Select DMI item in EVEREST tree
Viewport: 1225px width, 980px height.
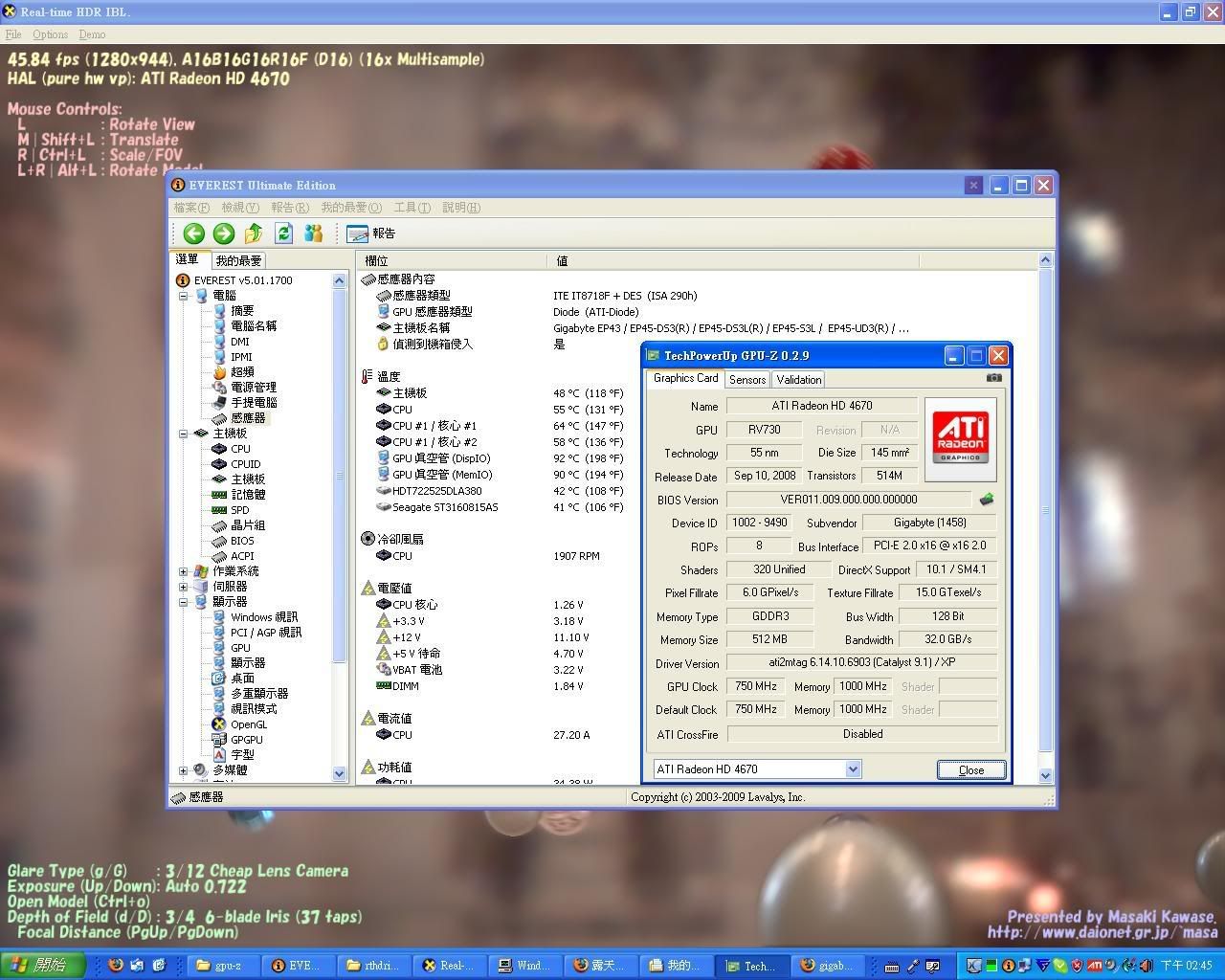[x=239, y=342]
